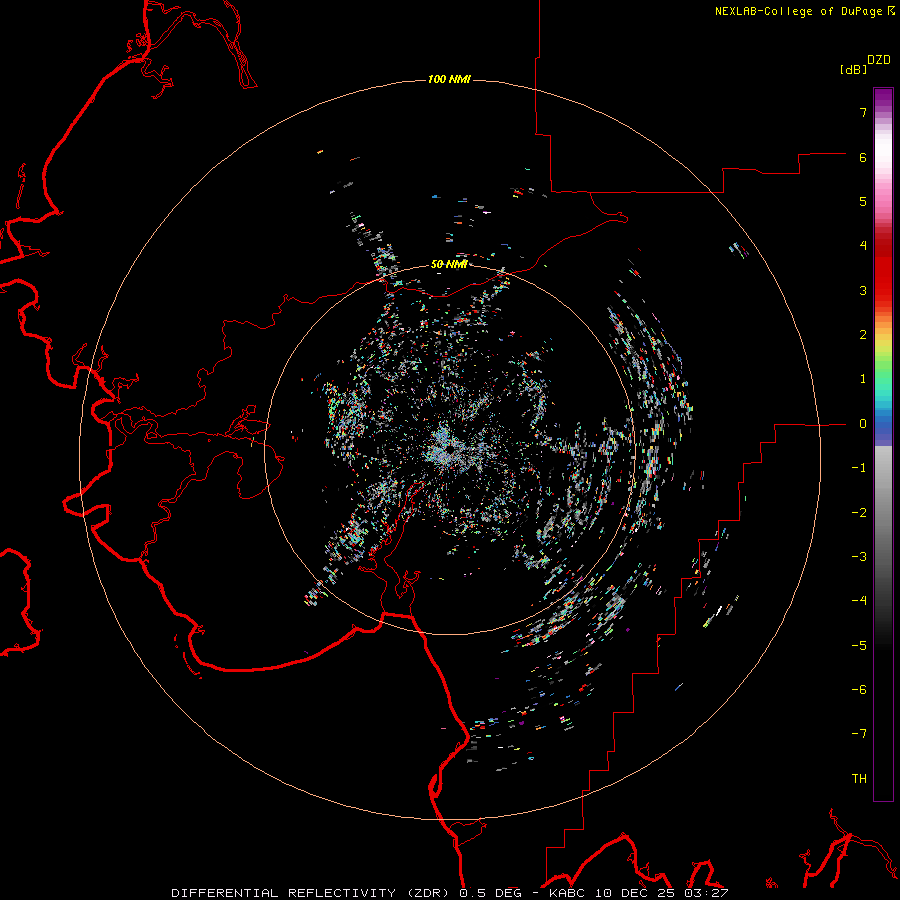The image size is (900, 900).
Task: Click the 0.5 DEG elevation angle text
Action: pyautogui.click(x=490, y=893)
